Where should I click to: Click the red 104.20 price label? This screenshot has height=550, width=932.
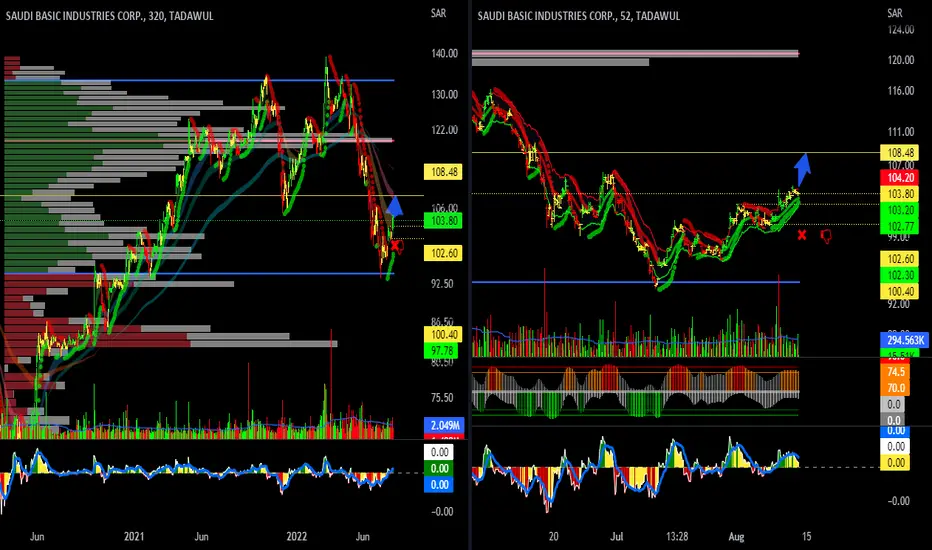(x=900, y=177)
